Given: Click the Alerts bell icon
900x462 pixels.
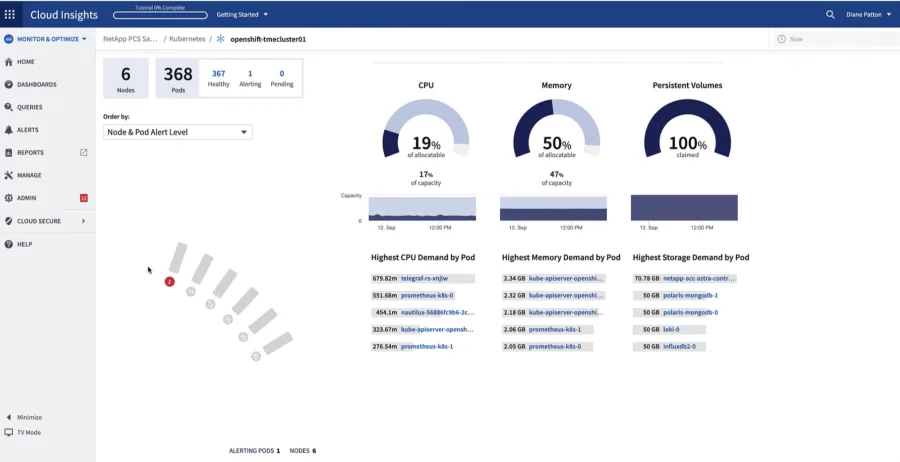Looking at the screenshot, I should tap(9, 130).
